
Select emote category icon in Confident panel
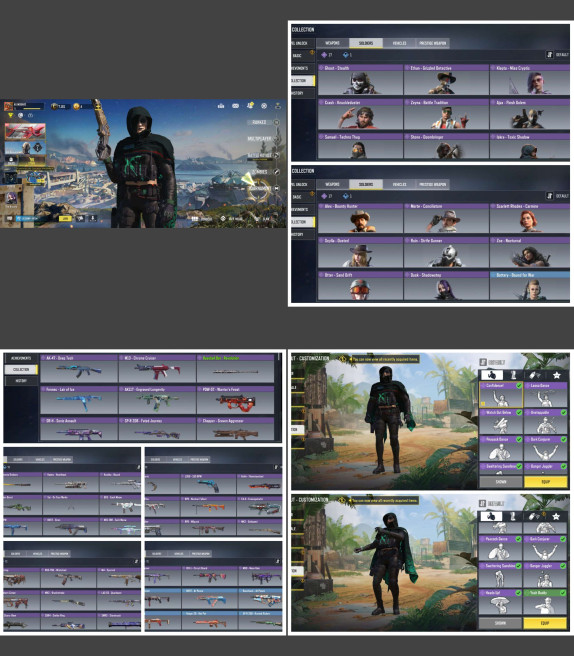point(492,375)
